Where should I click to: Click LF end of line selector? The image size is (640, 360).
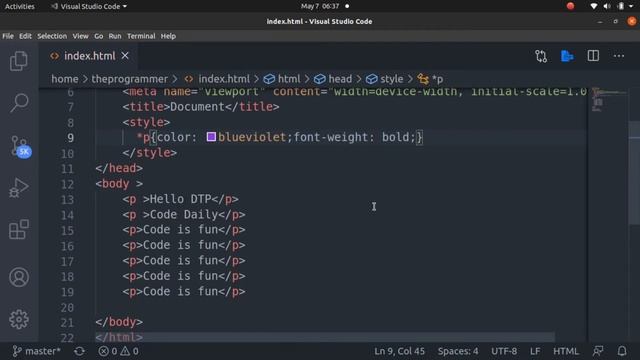click(x=535, y=351)
